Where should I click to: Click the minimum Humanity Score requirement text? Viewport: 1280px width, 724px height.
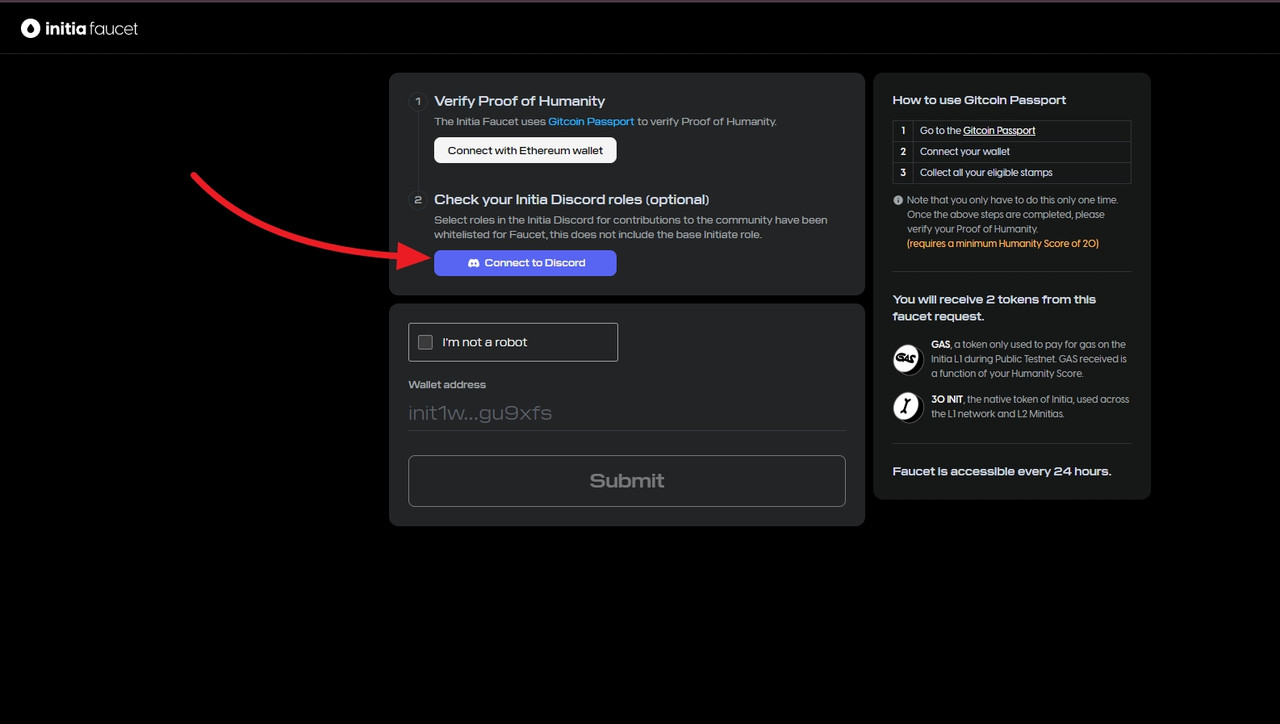(x=1003, y=244)
